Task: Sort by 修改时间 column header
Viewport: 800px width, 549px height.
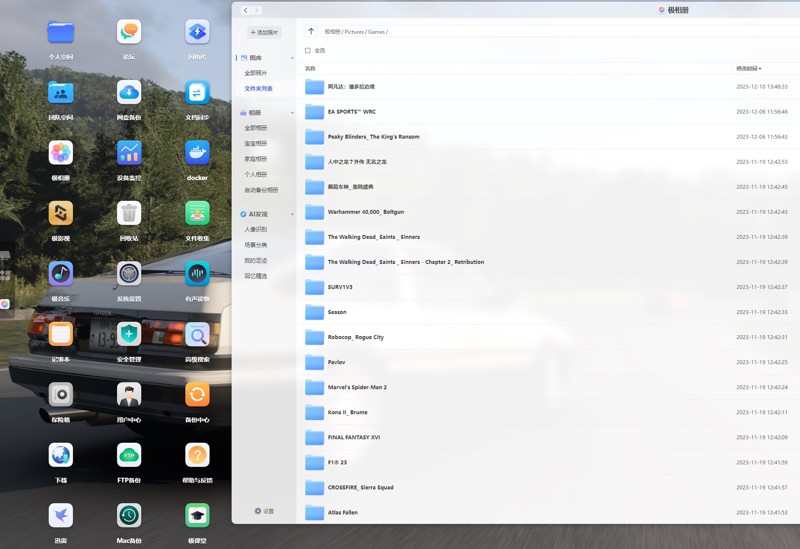Action: click(x=748, y=69)
